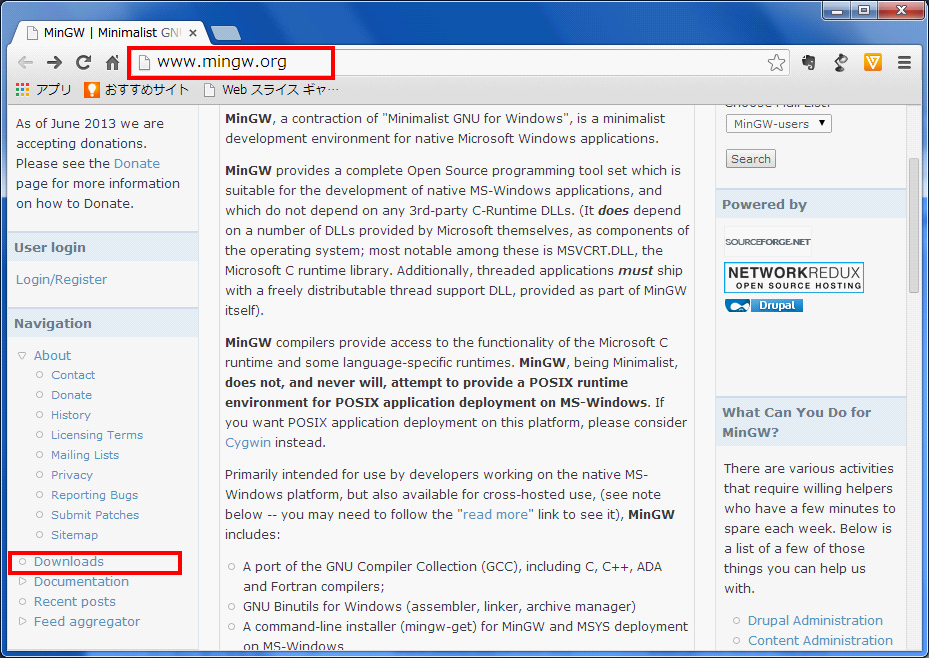Viewport: 929px width, 658px height.
Task: Open the MinGW-users mail list dropdown
Action: tap(779, 124)
